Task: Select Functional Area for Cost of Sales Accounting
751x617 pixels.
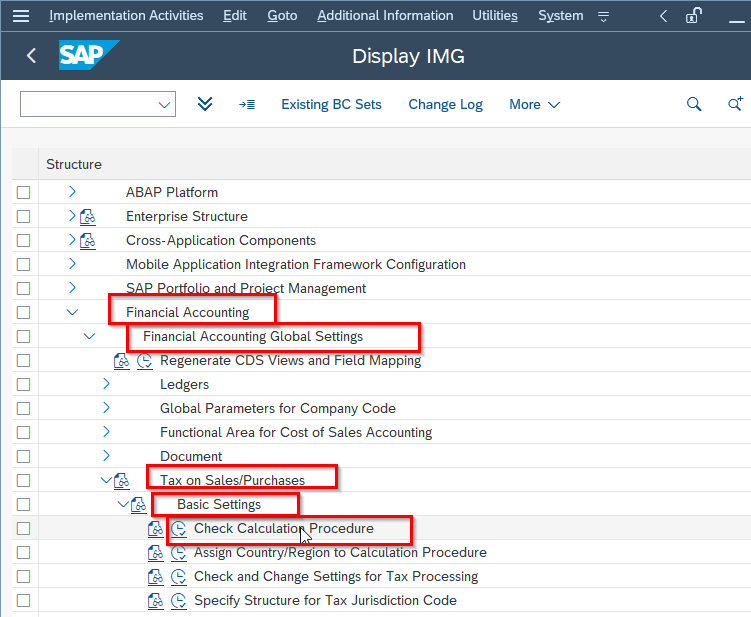Action: [x=296, y=433]
